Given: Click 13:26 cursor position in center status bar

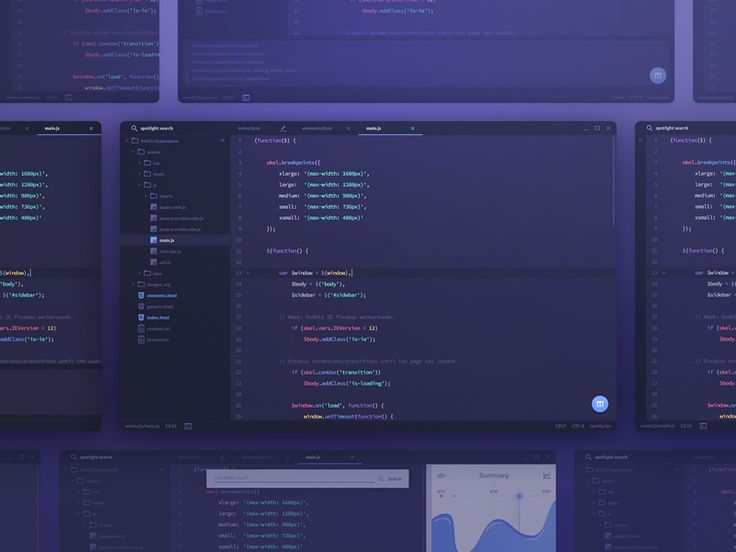Looking at the screenshot, I should click(x=171, y=426).
